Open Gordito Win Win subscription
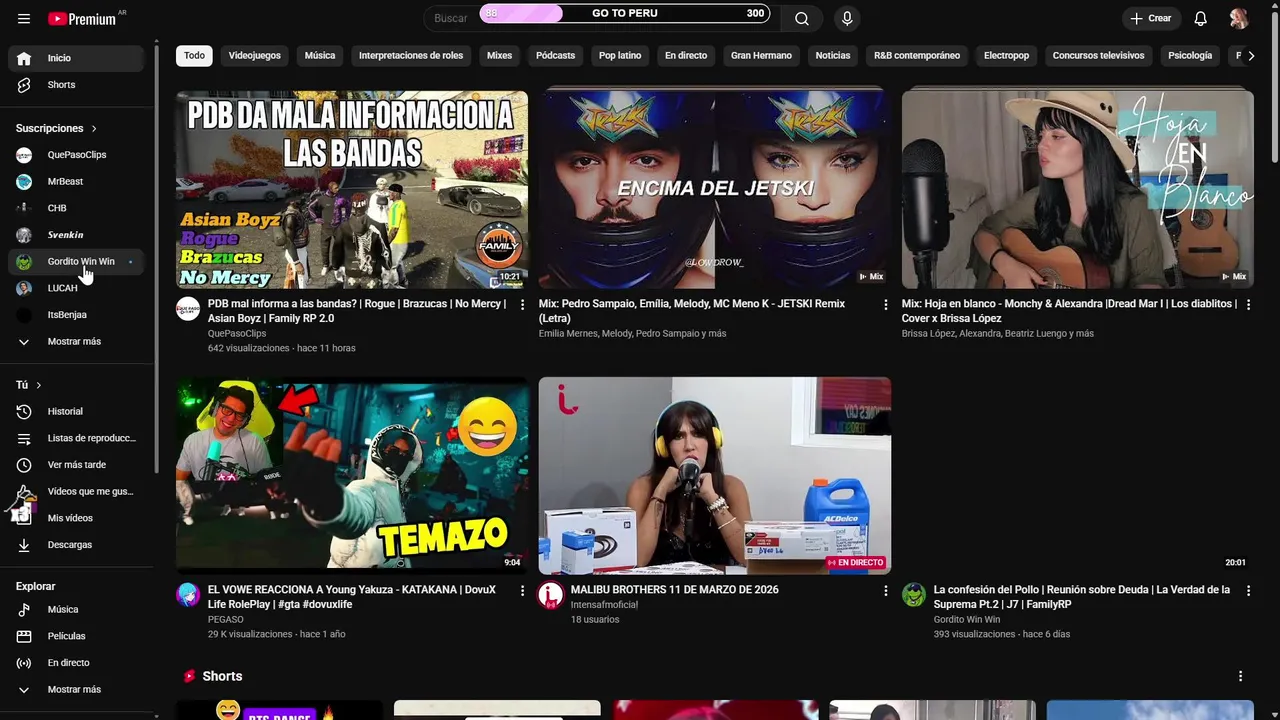The width and height of the screenshot is (1280, 720). coord(76,262)
